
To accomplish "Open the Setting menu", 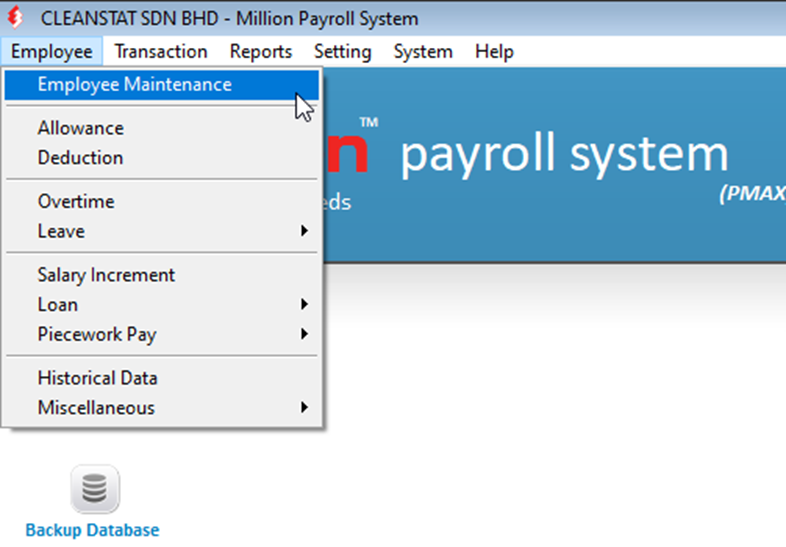I will (x=342, y=51).
